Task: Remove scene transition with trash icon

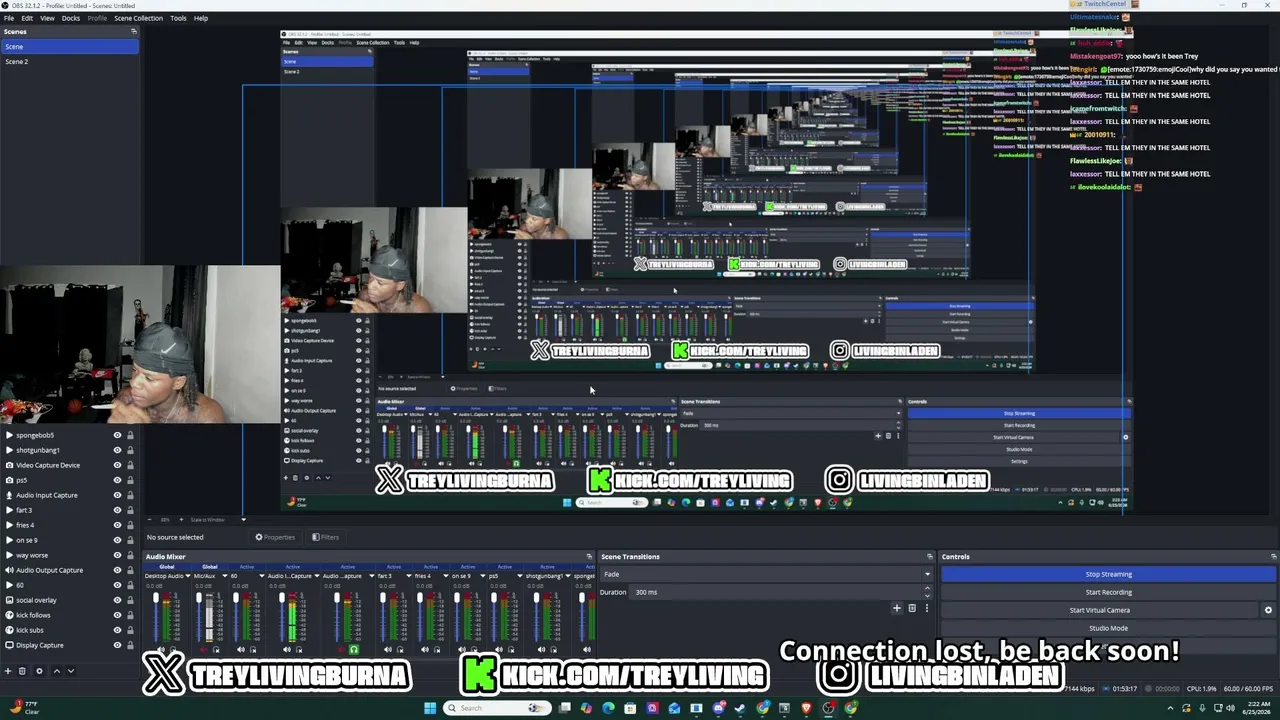Action: pyautogui.click(x=912, y=608)
